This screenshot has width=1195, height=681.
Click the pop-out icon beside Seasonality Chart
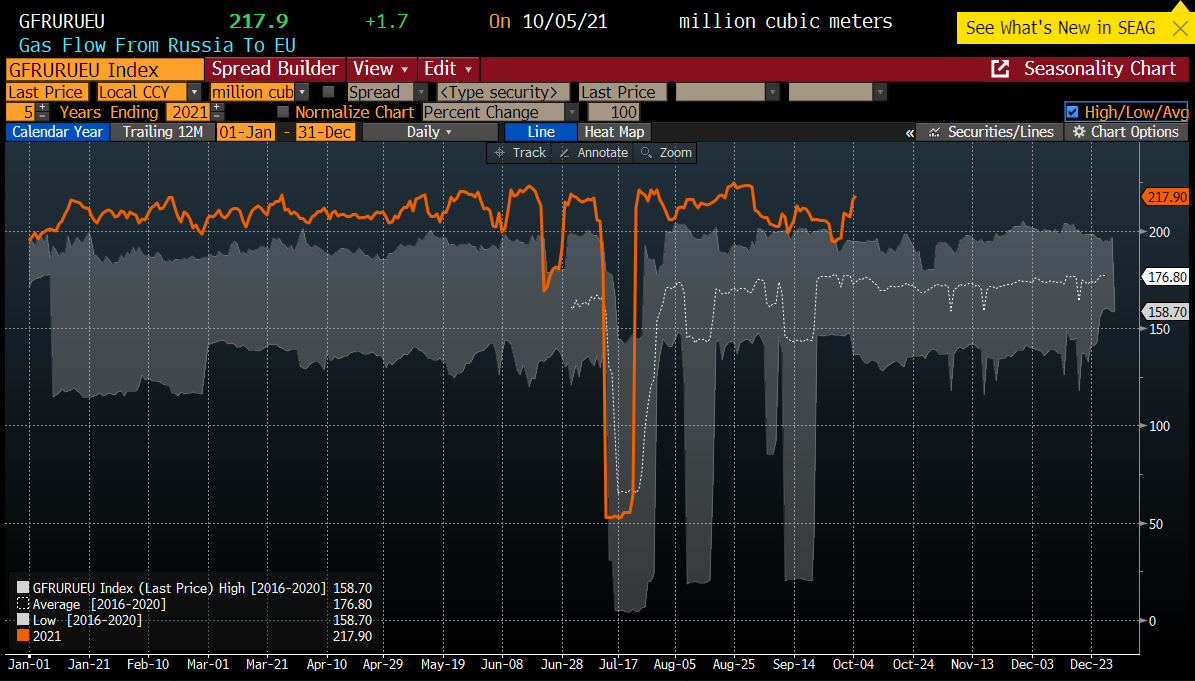1000,69
